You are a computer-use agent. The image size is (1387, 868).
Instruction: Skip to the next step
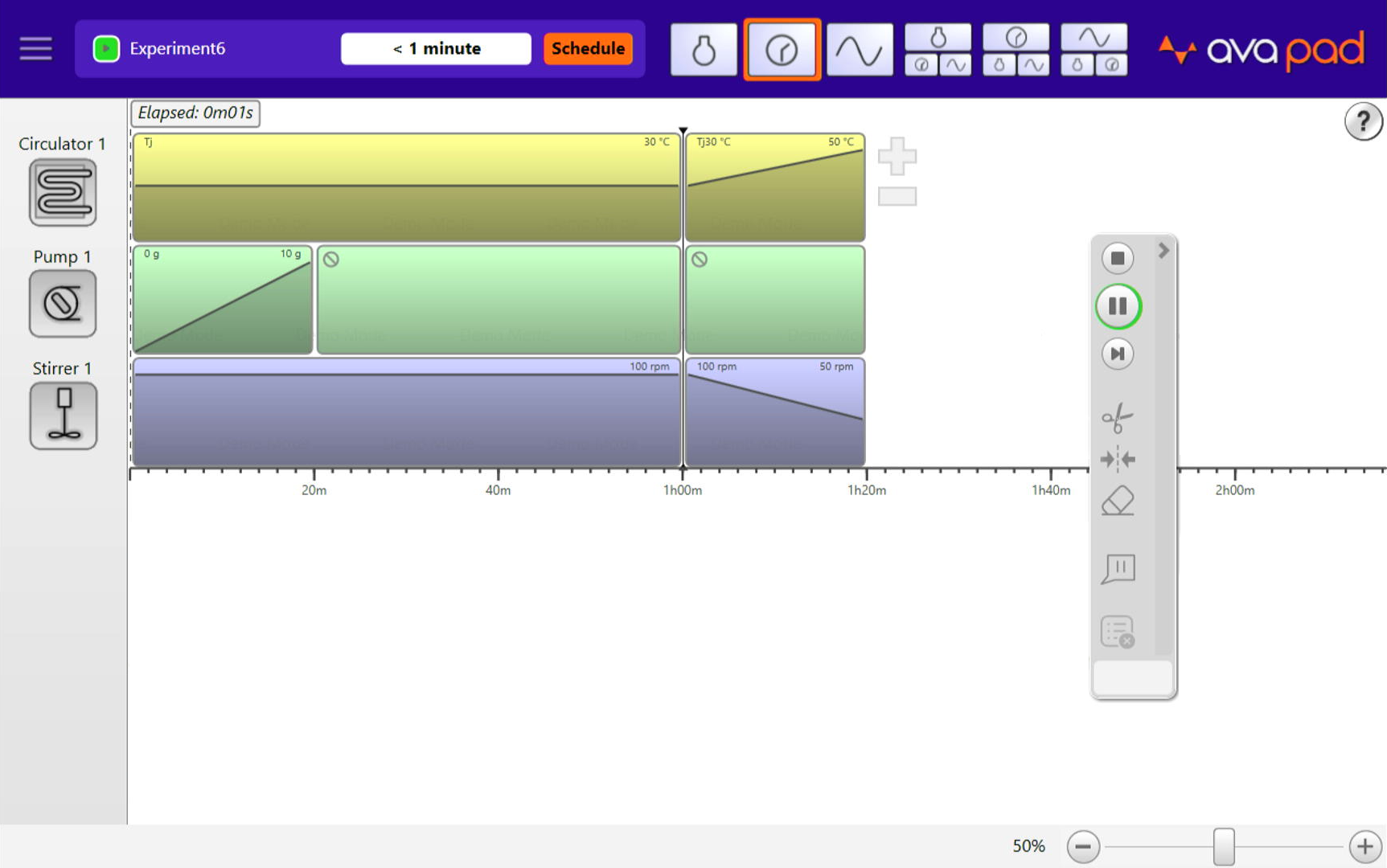click(1117, 354)
